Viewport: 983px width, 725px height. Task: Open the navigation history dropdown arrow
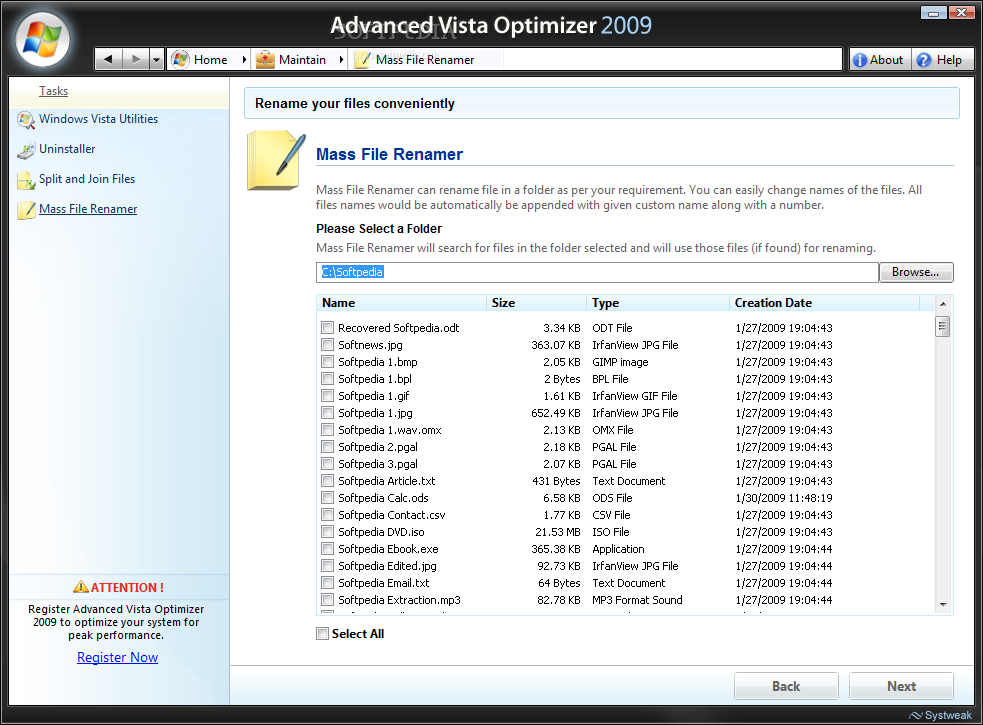(157, 60)
